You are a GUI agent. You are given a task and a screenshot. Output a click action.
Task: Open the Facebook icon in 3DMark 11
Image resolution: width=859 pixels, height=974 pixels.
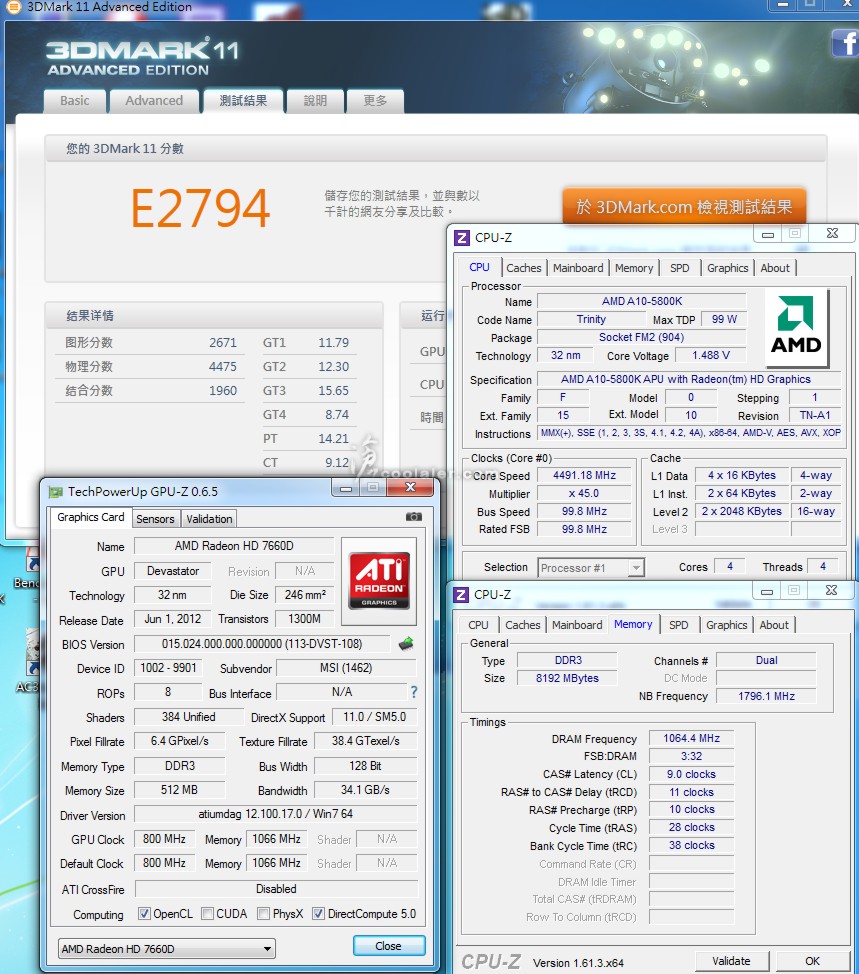point(845,43)
